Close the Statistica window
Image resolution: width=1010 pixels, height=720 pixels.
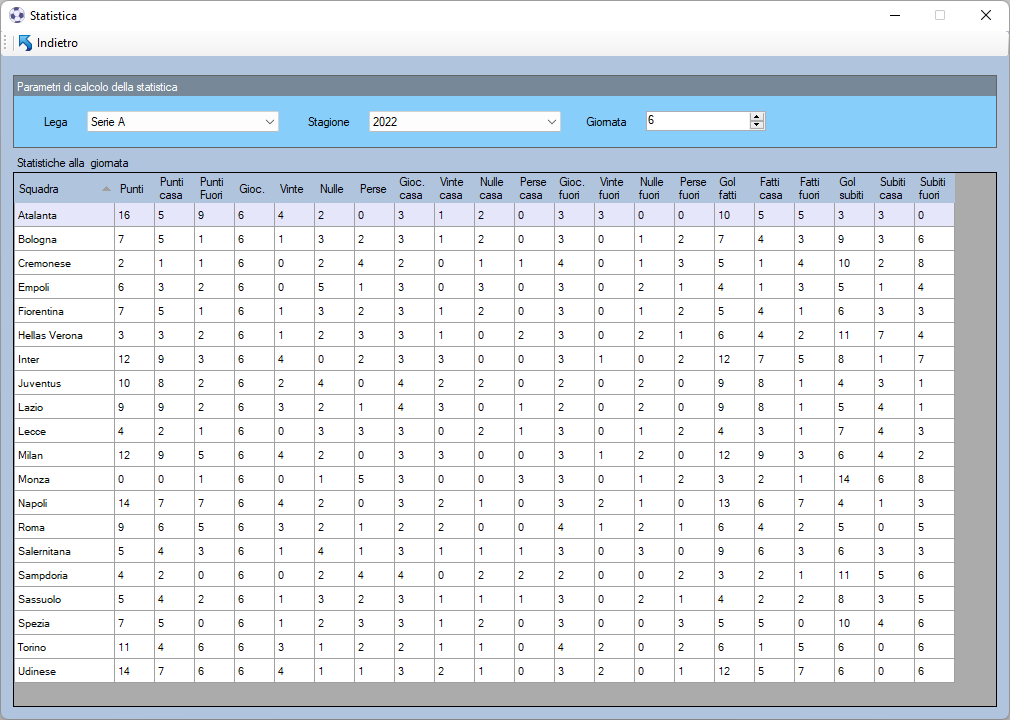pyautogui.click(x=986, y=15)
